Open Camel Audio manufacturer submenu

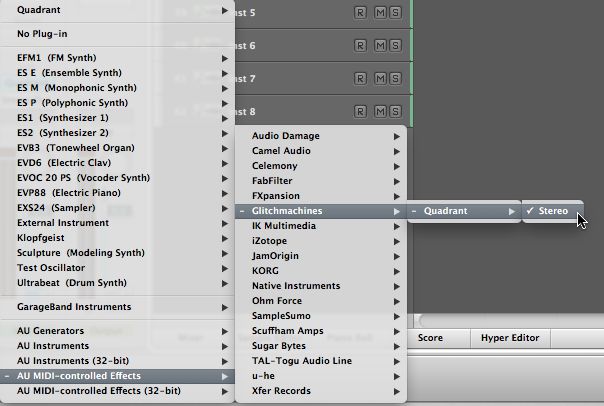pos(321,151)
